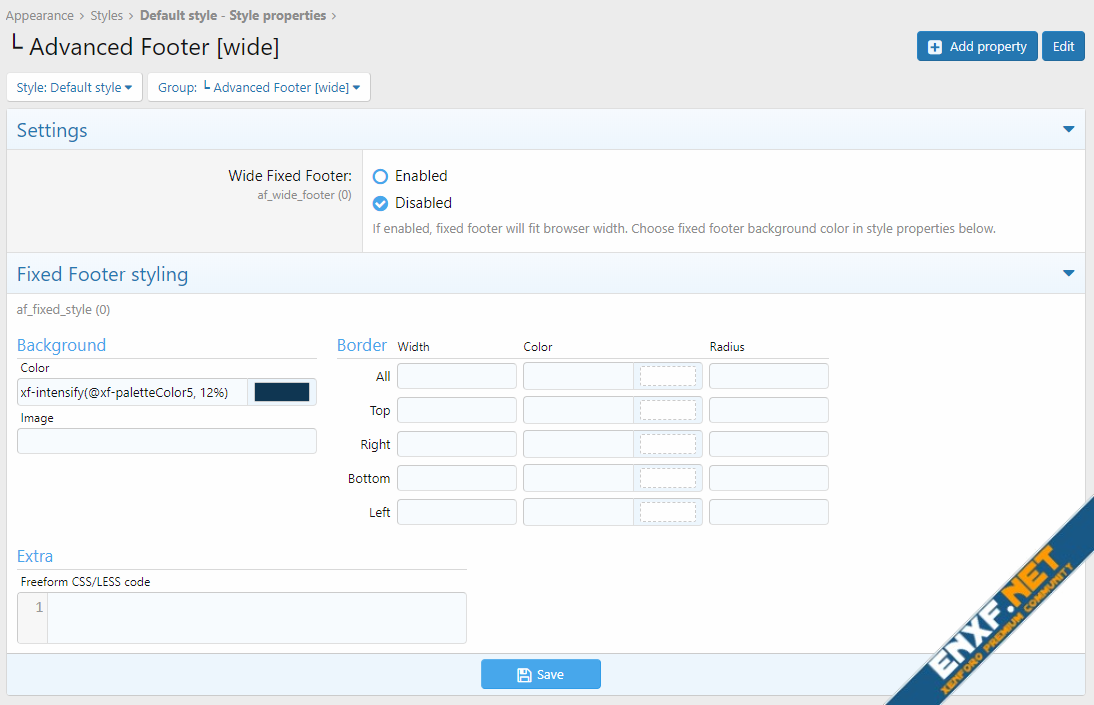Go to Appearance breadcrumb
Screen dimensions: 1094x705
tap(40, 15)
